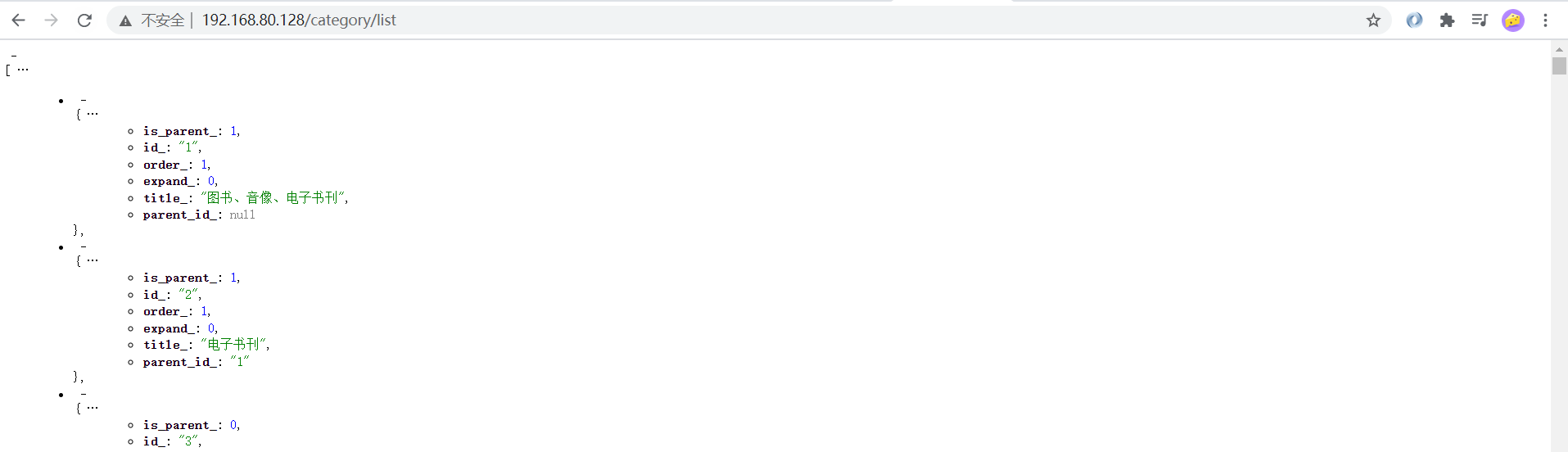The image size is (1568, 452).
Task: Click the blue extension icon beside star
Action: point(1414,20)
